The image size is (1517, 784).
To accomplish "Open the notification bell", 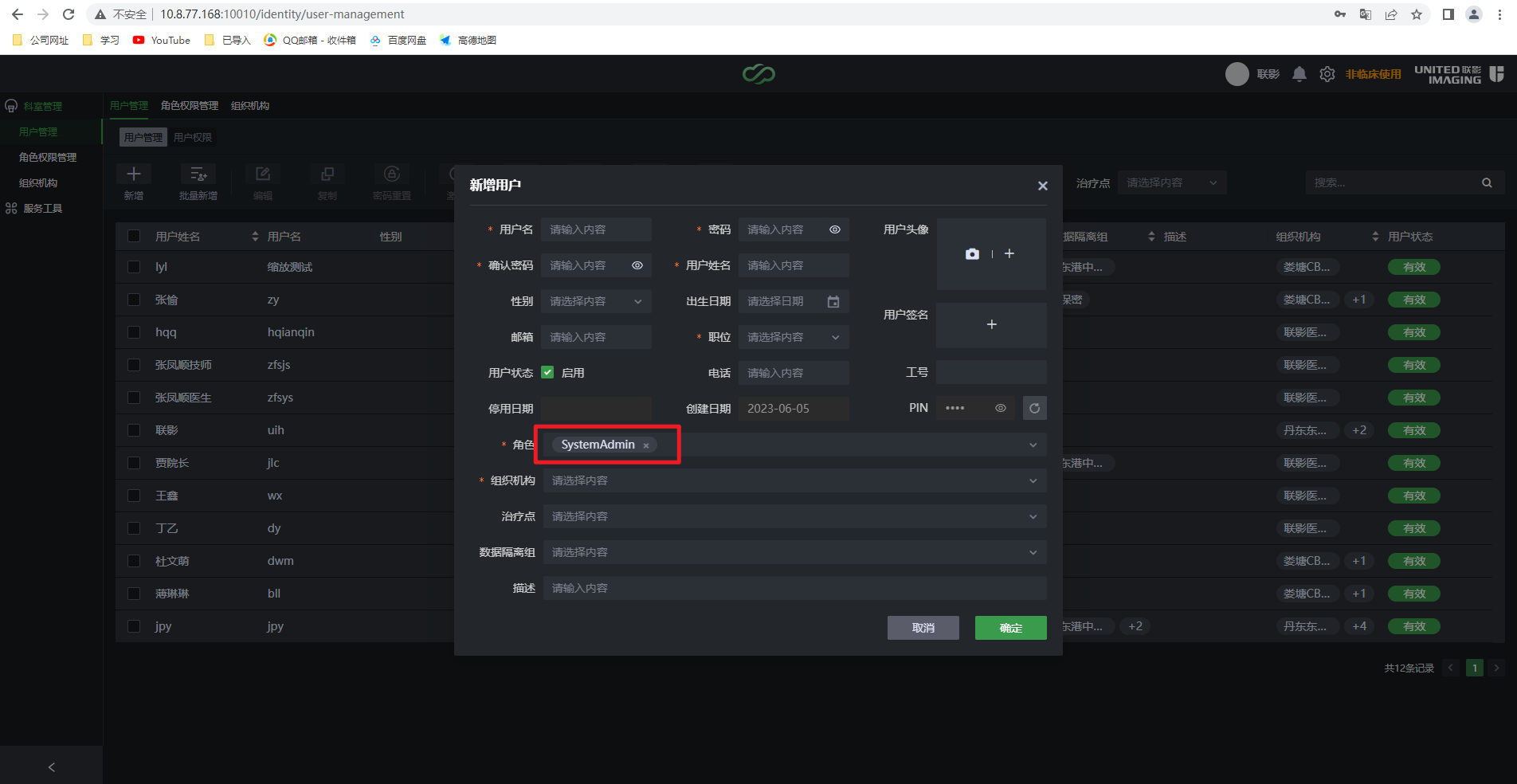I will coord(1299,74).
